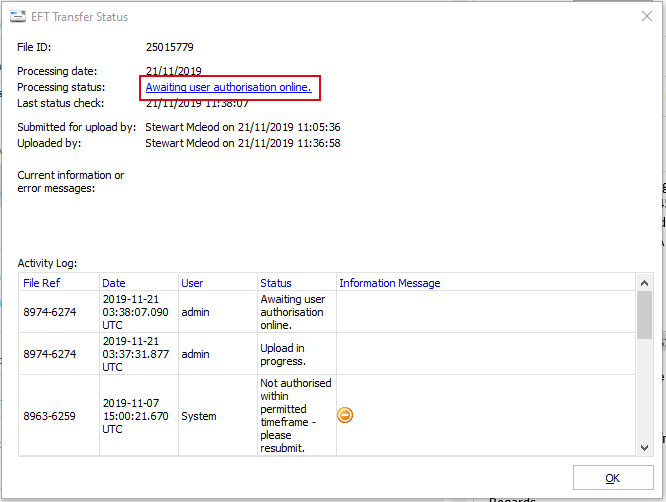Select the 2019-11-07 15:00:21.670 date cell
Image resolution: width=666 pixels, height=502 pixels.
[137, 415]
